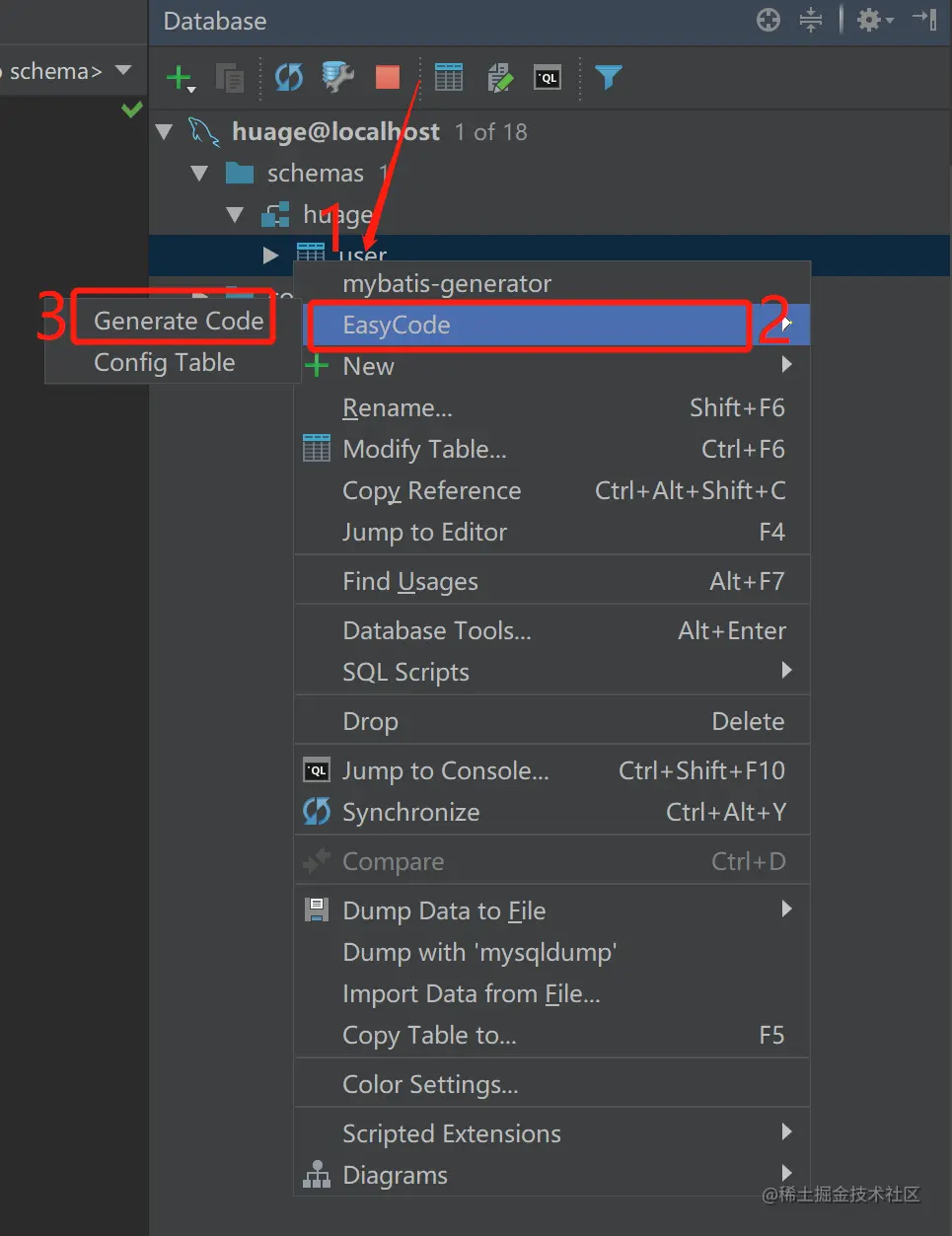Image resolution: width=952 pixels, height=1236 pixels.
Task: Click the 'Alt+Enter' shortcut text
Action: (x=732, y=630)
